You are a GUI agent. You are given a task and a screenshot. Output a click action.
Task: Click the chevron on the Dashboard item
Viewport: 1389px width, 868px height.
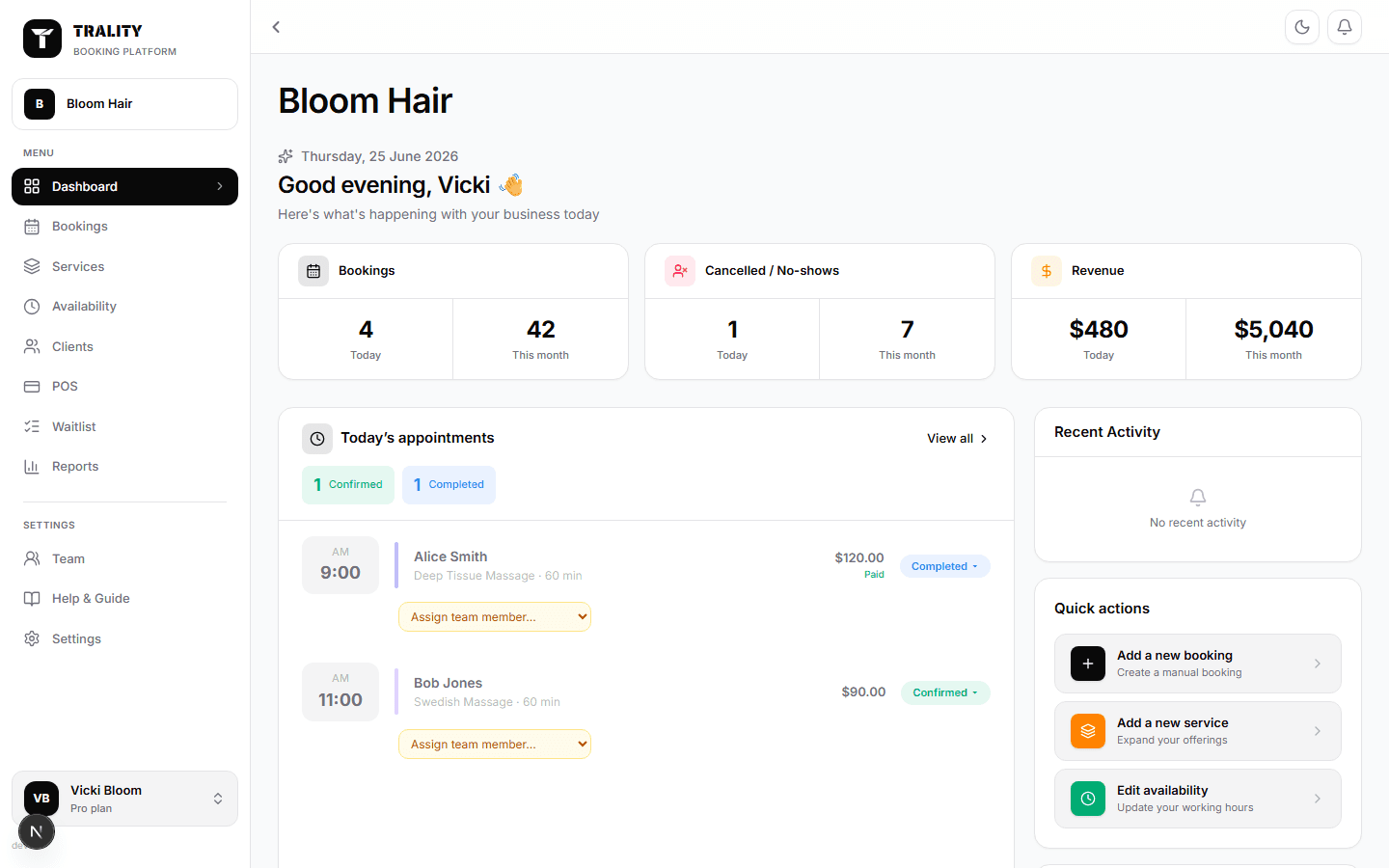click(x=220, y=186)
